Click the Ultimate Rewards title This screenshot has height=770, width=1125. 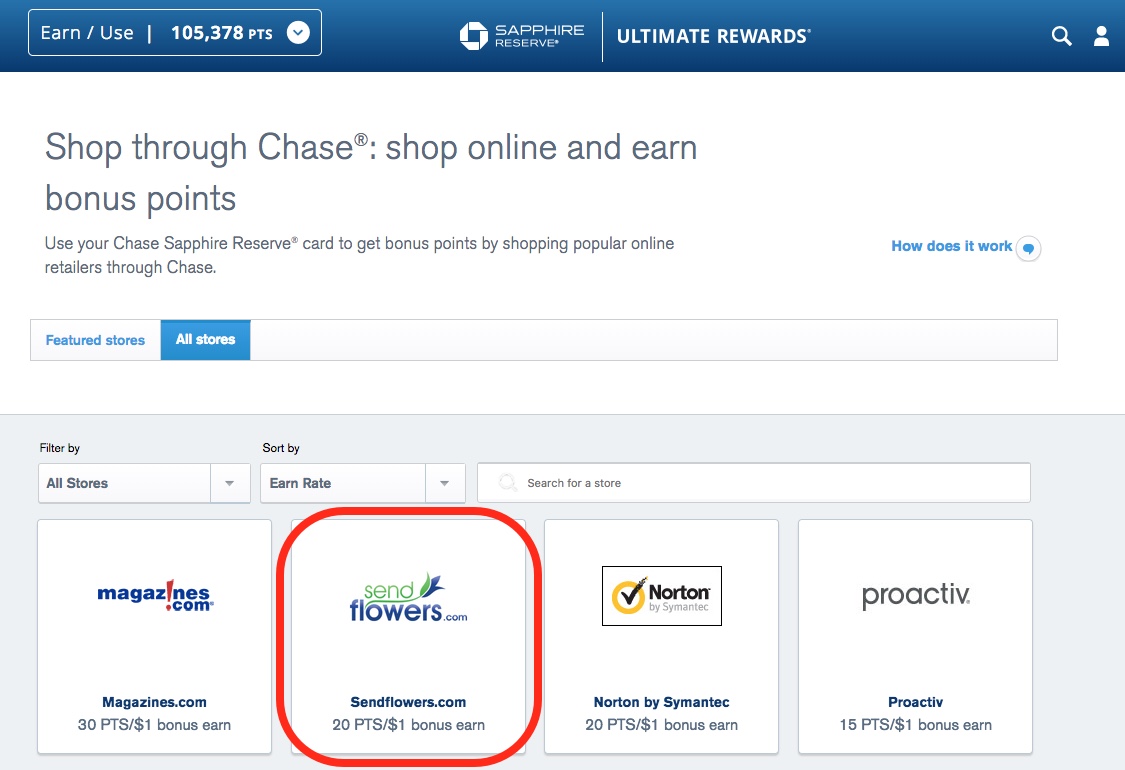[x=714, y=36]
